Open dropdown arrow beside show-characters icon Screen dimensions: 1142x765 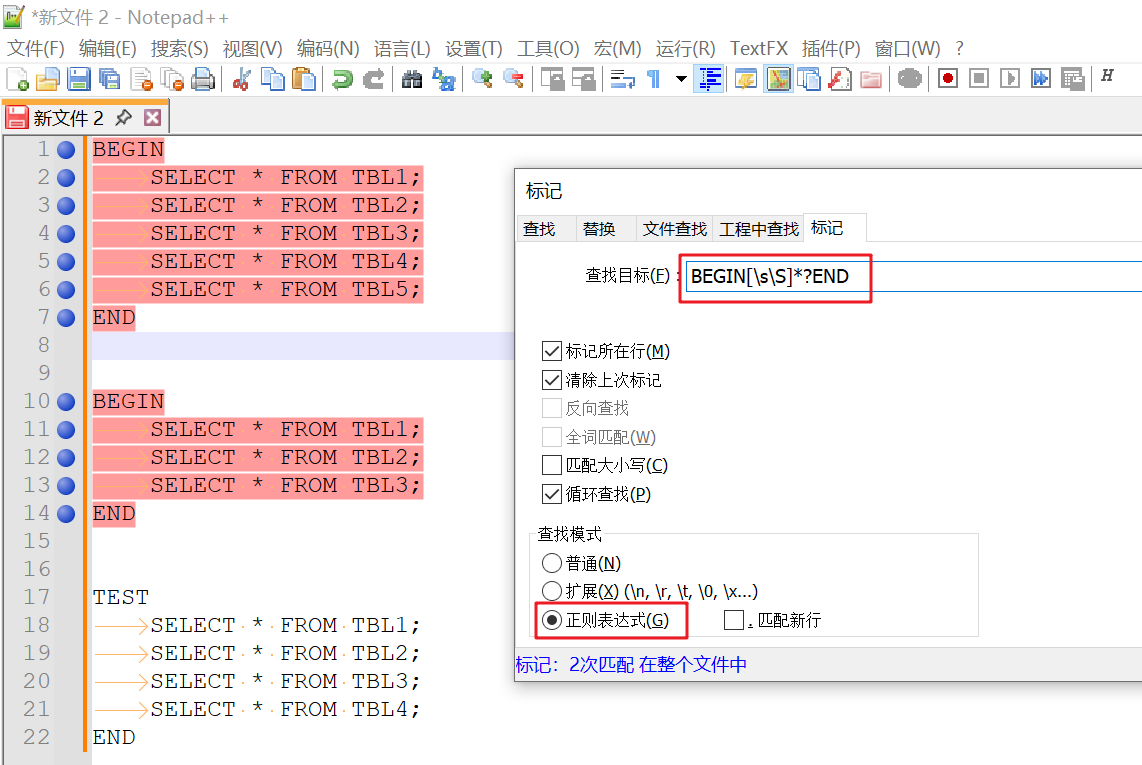681,79
